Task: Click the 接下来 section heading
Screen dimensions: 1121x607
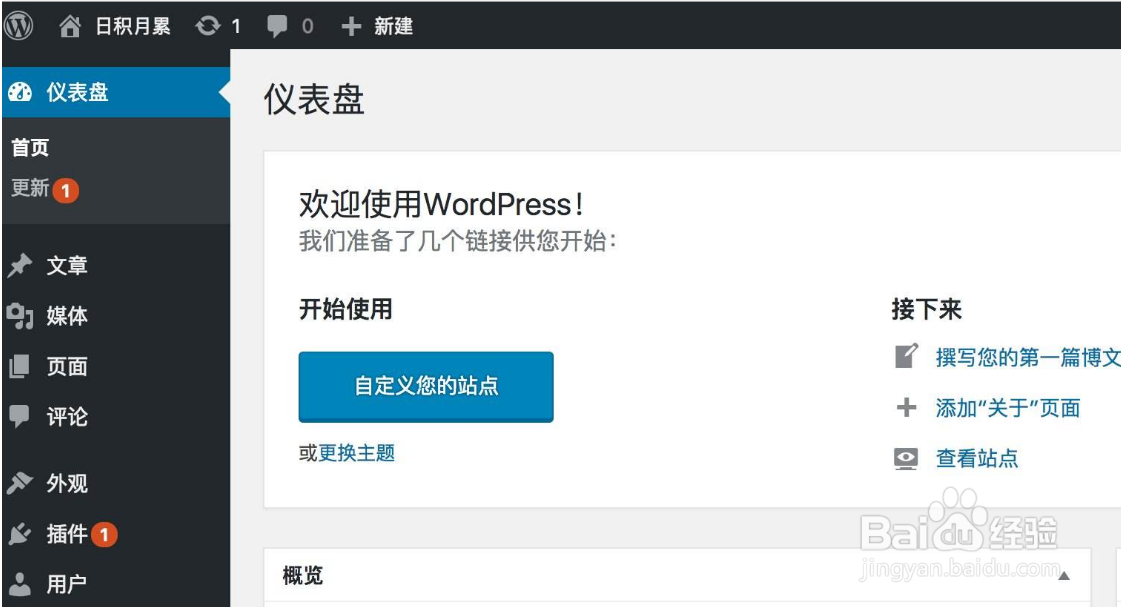Action: 927,310
